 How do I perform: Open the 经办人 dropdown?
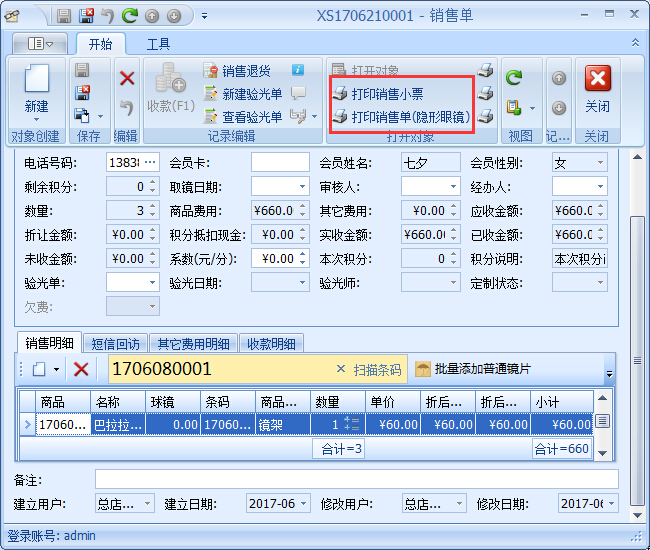pos(600,187)
